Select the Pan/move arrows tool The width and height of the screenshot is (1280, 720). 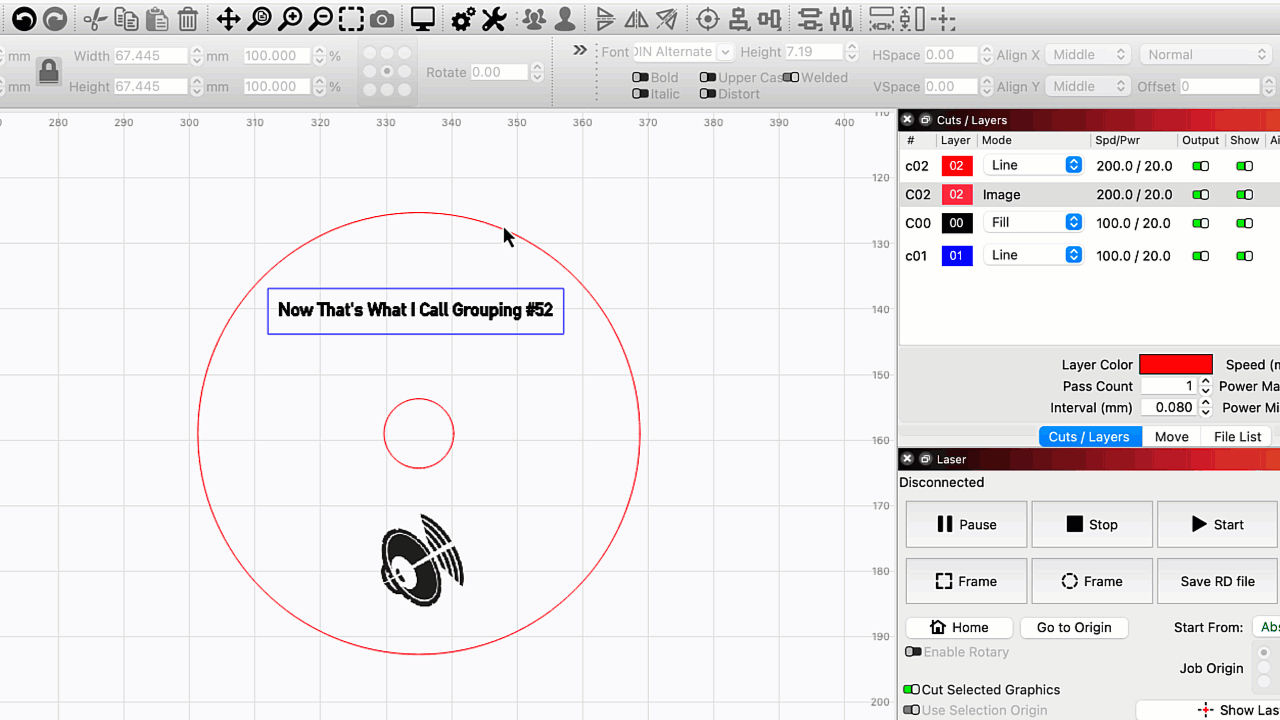(228, 19)
